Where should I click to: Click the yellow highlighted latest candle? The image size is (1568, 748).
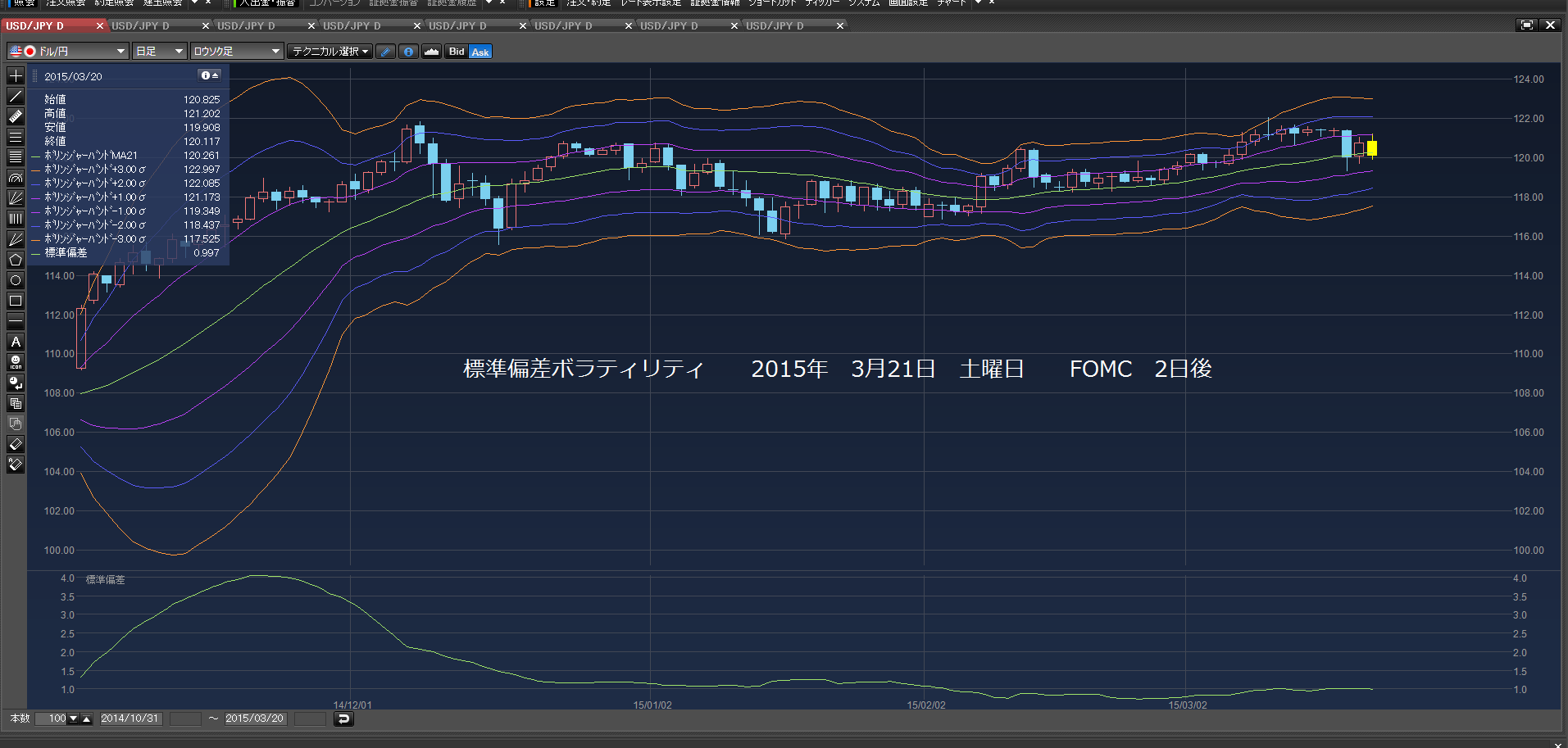(x=1372, y=148)
